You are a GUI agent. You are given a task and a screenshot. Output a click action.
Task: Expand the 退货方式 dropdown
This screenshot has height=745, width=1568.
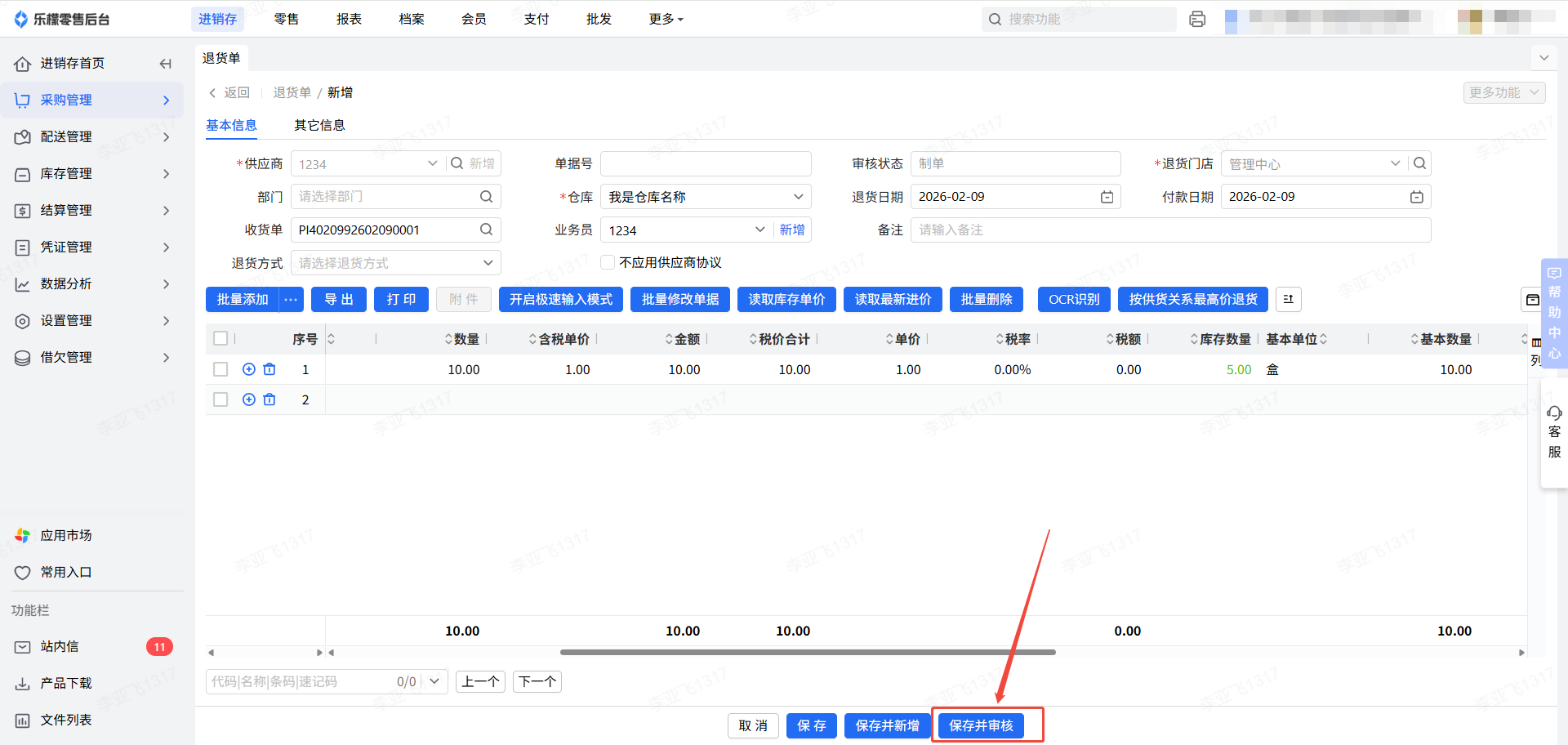pos(395,263)
